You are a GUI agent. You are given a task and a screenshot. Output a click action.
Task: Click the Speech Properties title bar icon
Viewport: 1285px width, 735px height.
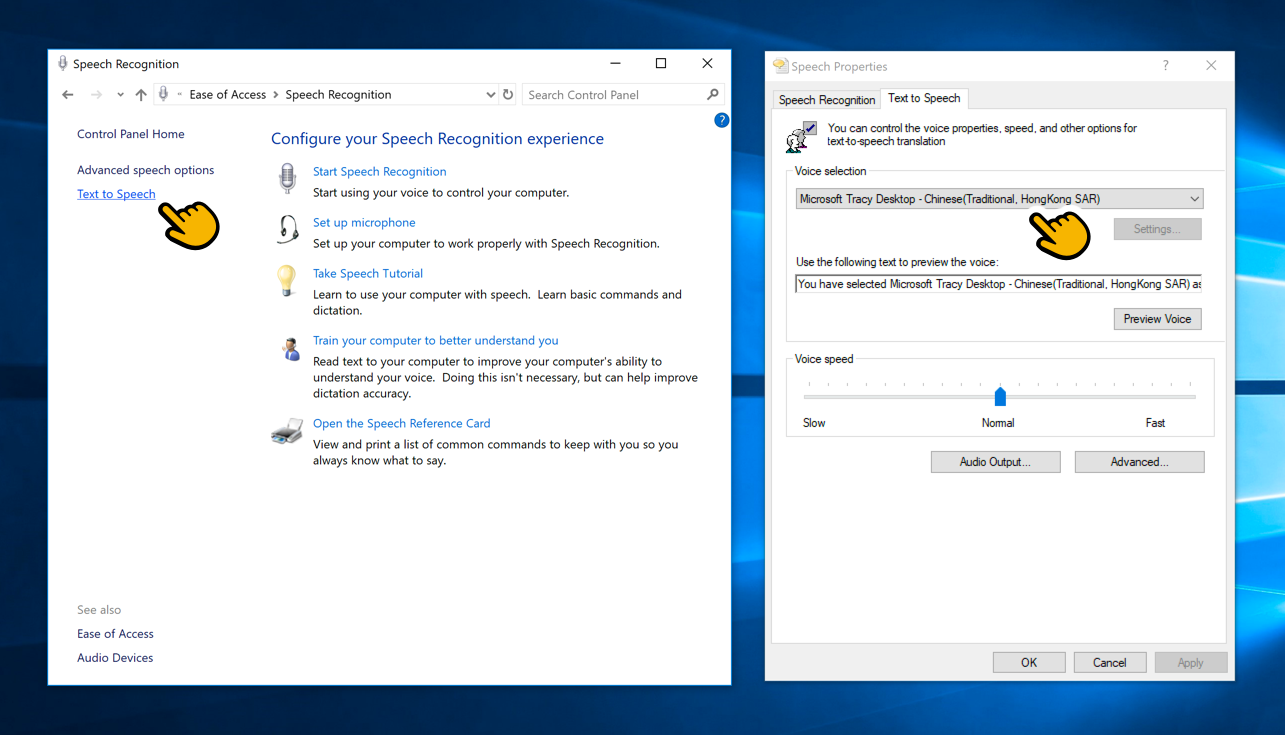[x=780, y=66]
